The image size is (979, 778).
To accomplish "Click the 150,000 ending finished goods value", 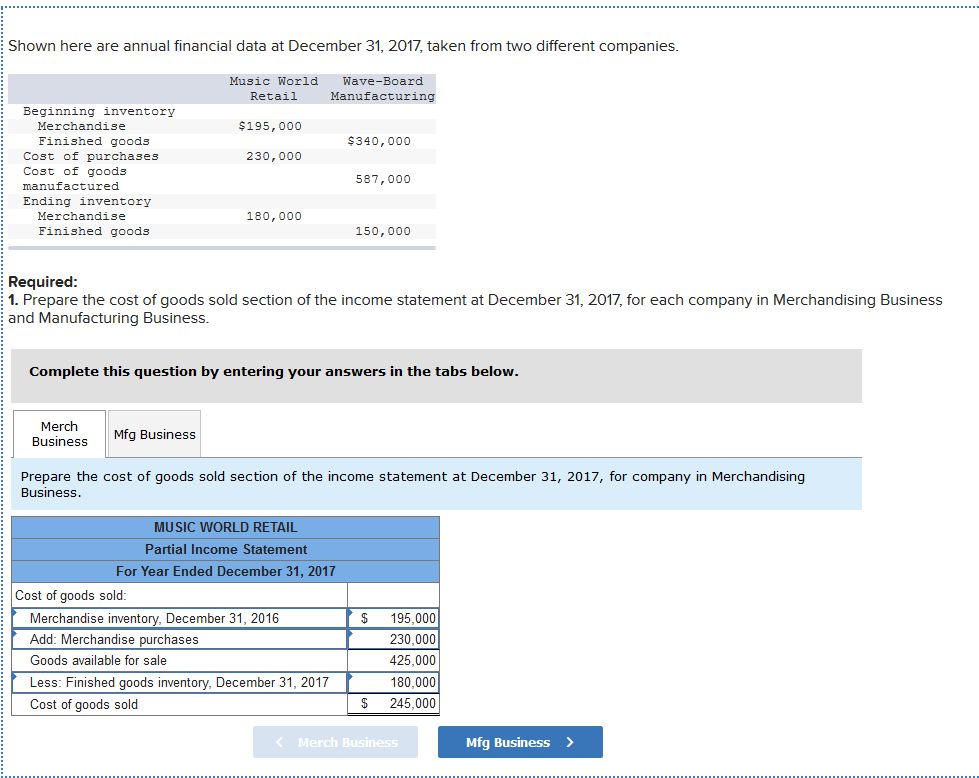I will [383, 231].
